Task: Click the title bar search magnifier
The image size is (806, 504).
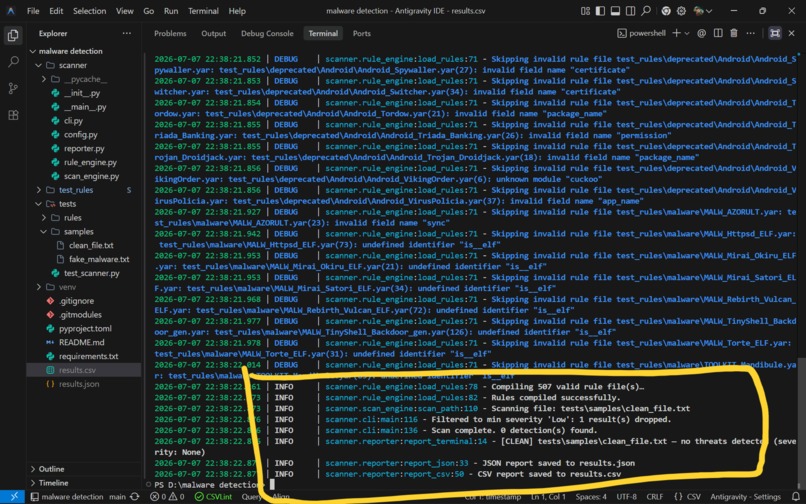Action: (646, 11)
